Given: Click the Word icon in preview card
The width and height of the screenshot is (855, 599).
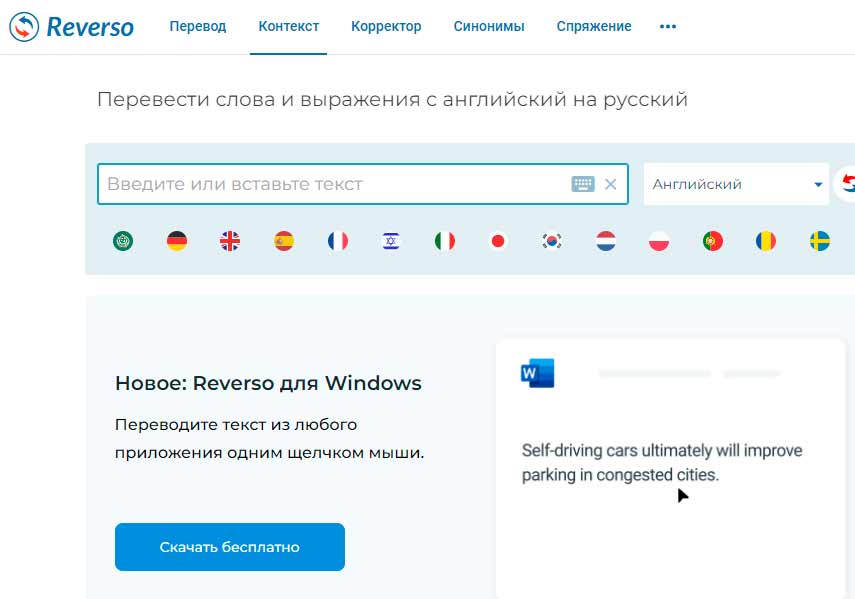Looking at the screenshot, I should pyautogui.click(x=537, y=374).
